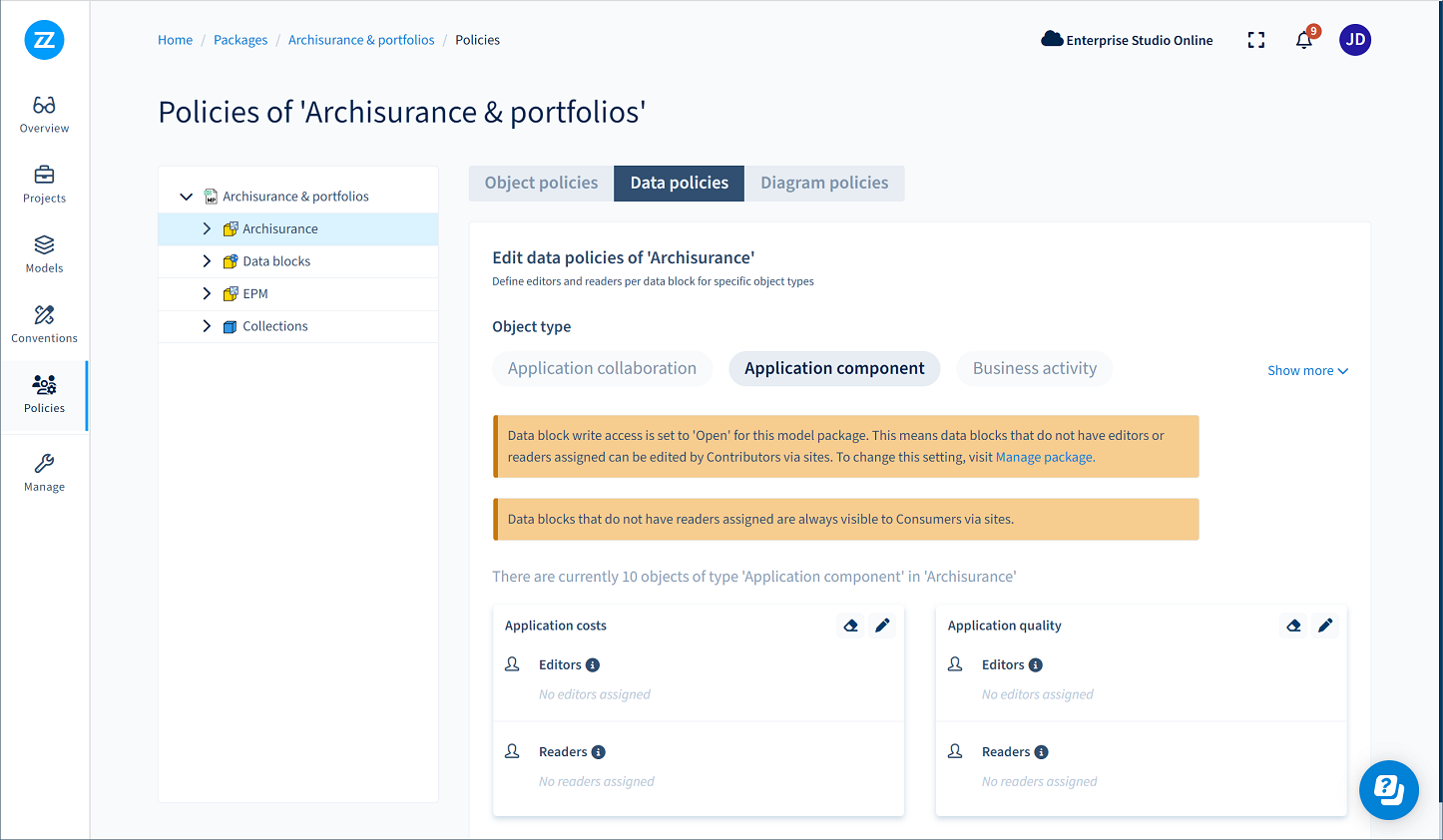The height and width of the screenshot is (840, 1443).
Task: Collapse the Archisurance & portfolios root node
Action: [x=186, y=197]
